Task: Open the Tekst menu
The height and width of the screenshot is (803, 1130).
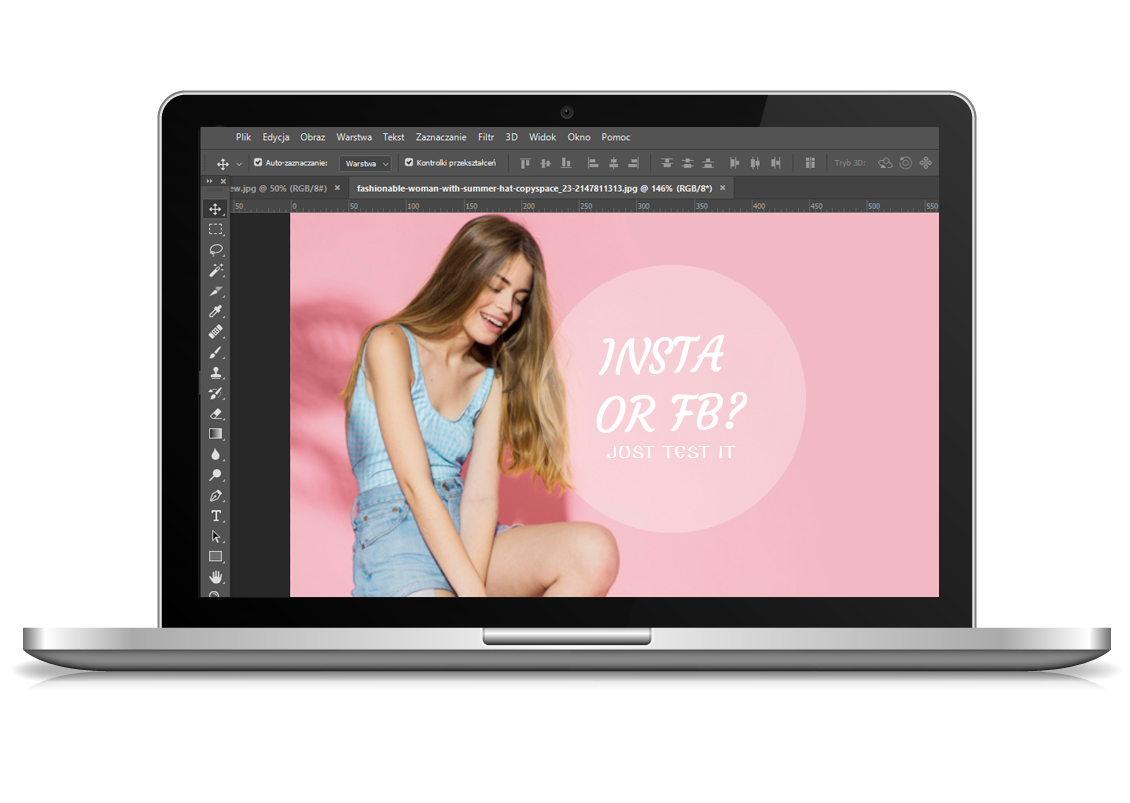Action: pyautogui.click(x=393, y=137)
